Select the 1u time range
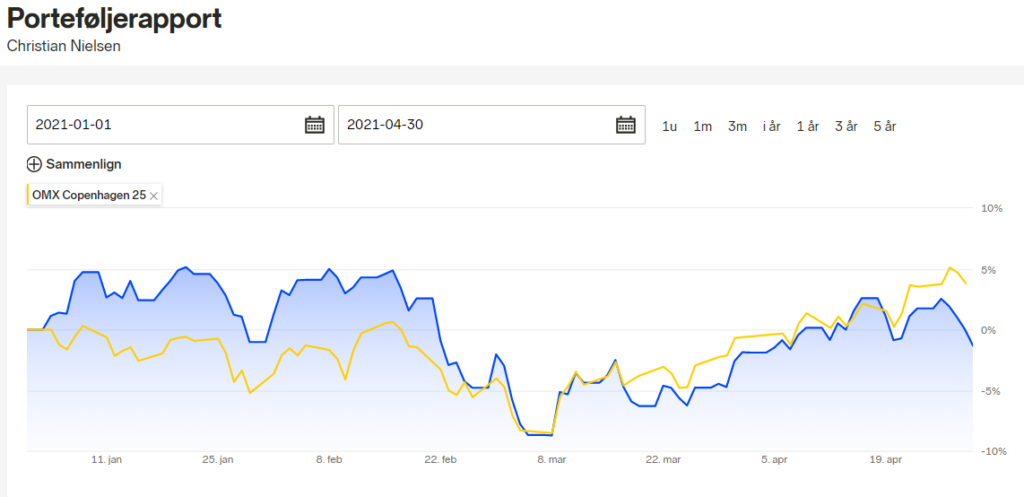Image resolution: width=1024 pixels, height=497 pixels. (x=669, y=127)
